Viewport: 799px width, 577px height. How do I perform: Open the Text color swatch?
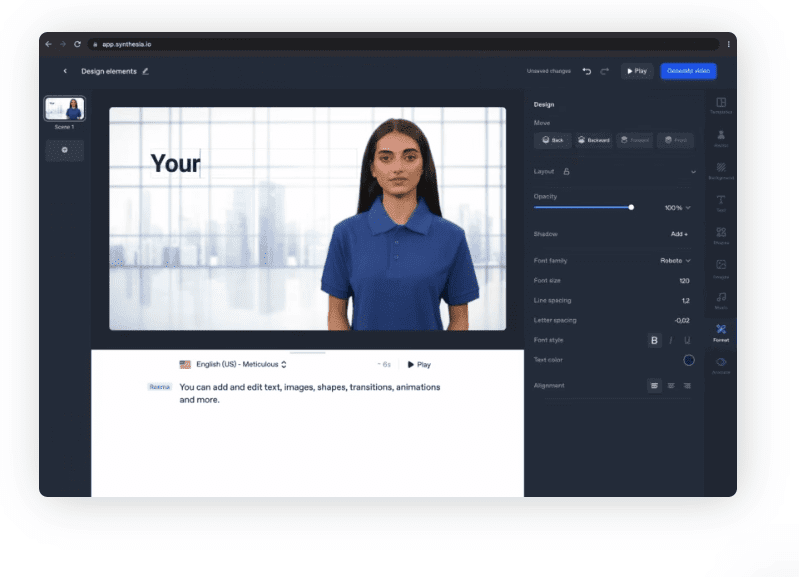[688, 360]
